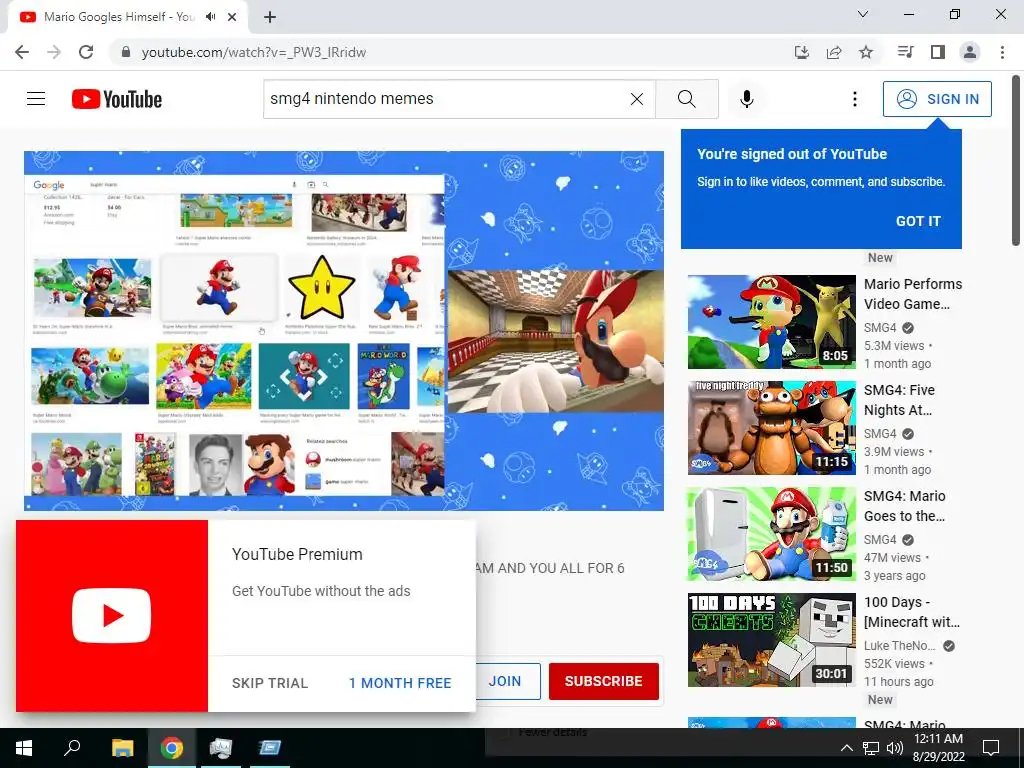
Task: Open File Explorer from taskbar
Action: [122, 748]
